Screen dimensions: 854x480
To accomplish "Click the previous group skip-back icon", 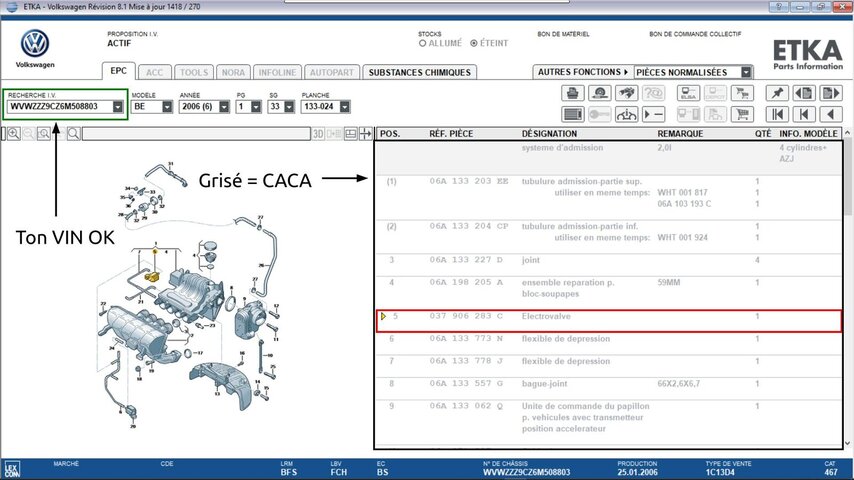I will pos(804,114).
